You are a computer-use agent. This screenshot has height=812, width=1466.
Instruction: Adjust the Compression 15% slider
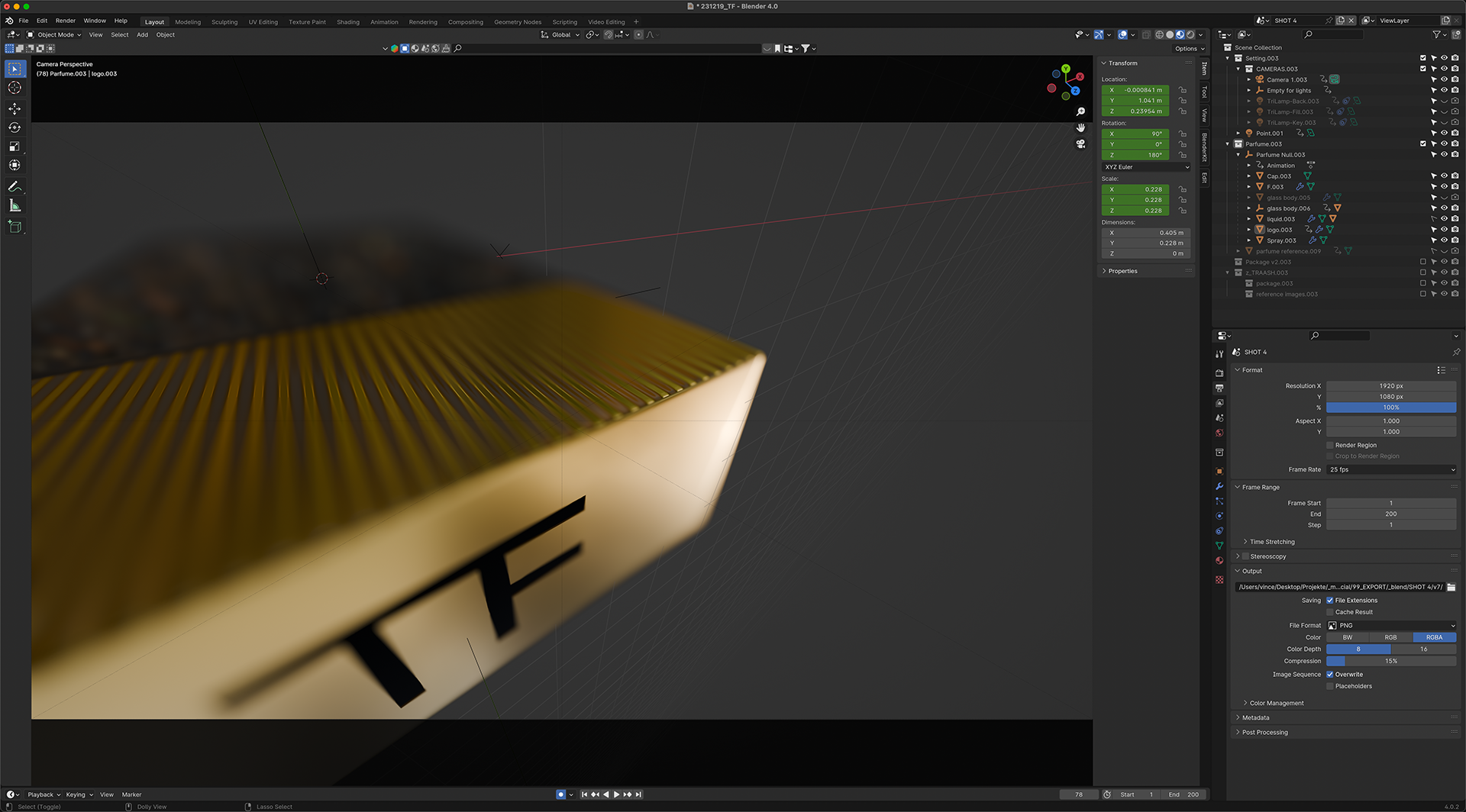point(1391,662)
